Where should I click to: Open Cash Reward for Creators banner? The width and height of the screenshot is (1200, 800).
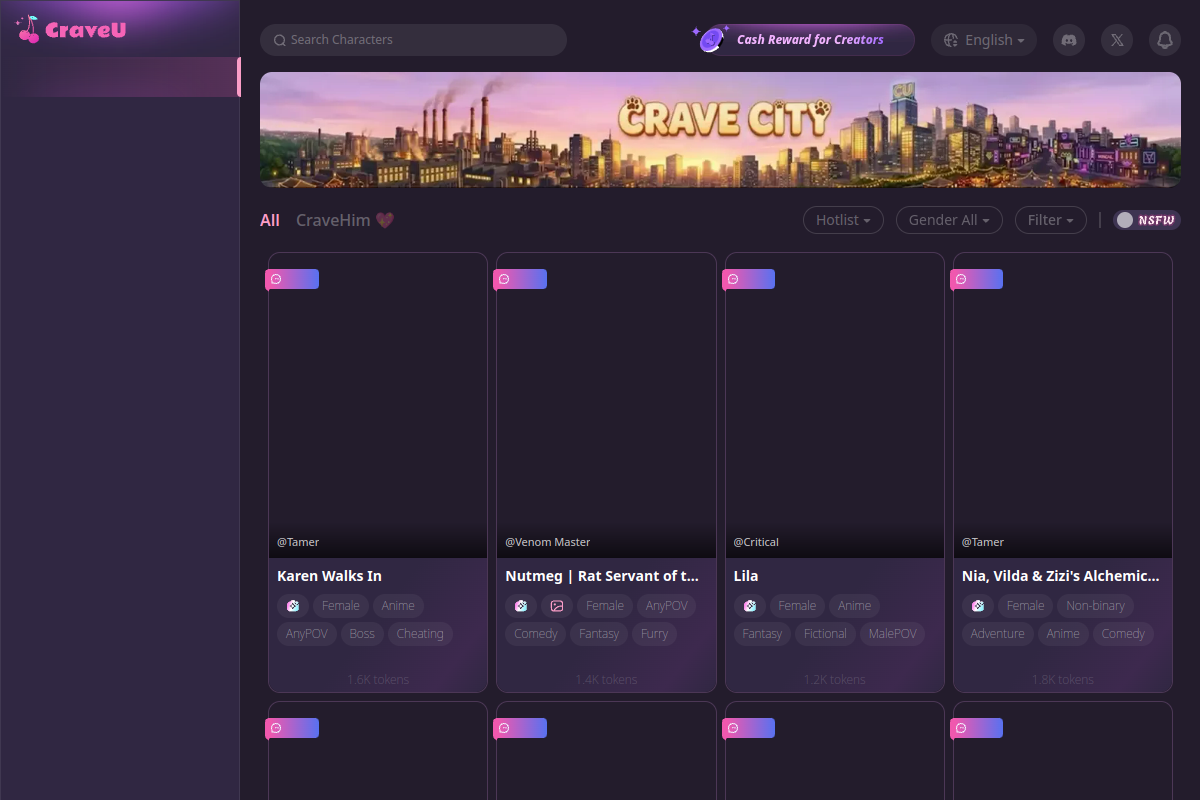(x=802, y=40)
